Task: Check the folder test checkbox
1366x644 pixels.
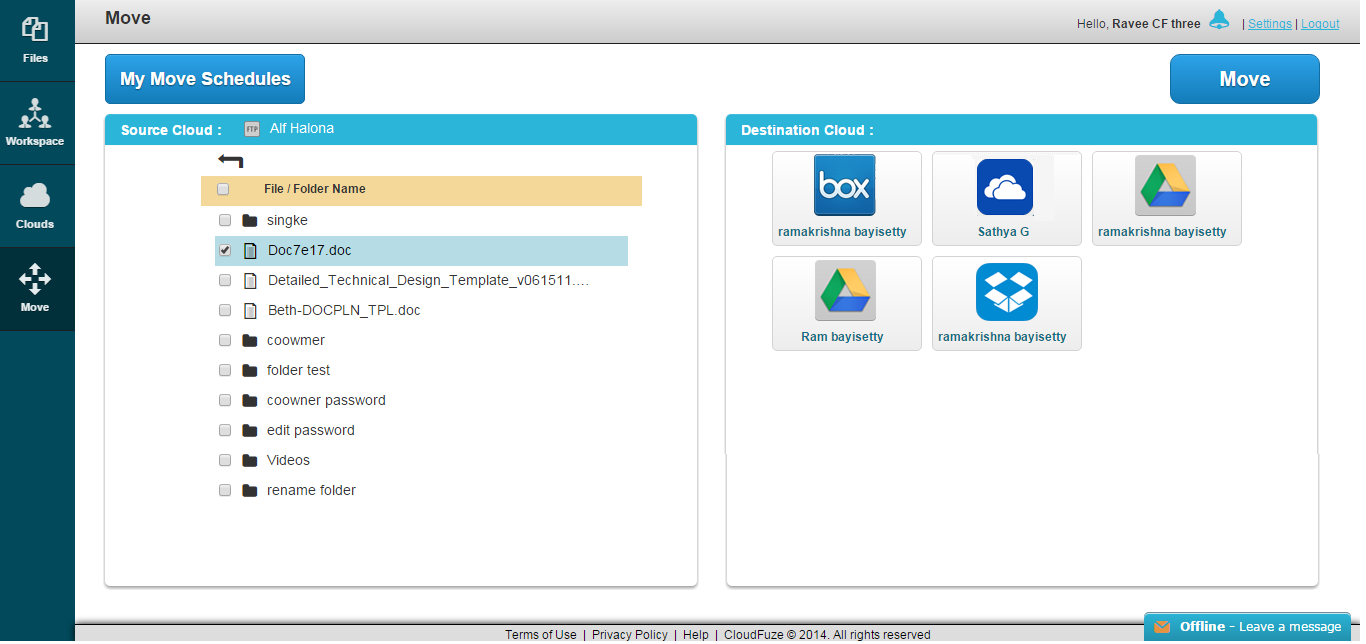Action: coord(225,370)
